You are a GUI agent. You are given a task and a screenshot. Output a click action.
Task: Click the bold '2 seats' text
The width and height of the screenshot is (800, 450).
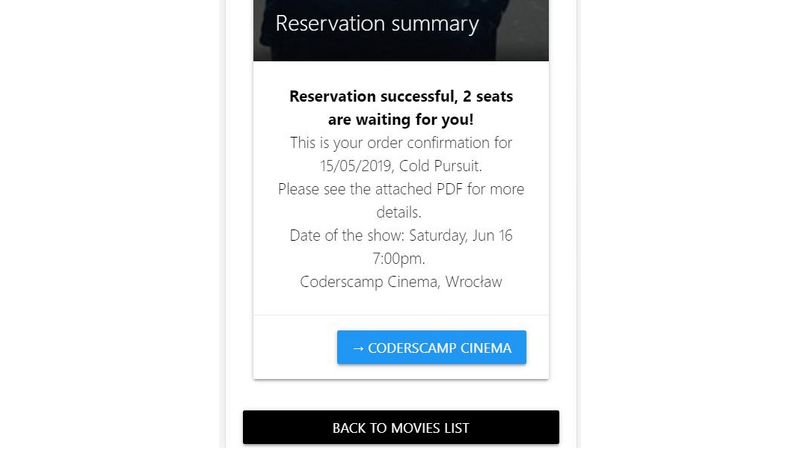point(488,96)
